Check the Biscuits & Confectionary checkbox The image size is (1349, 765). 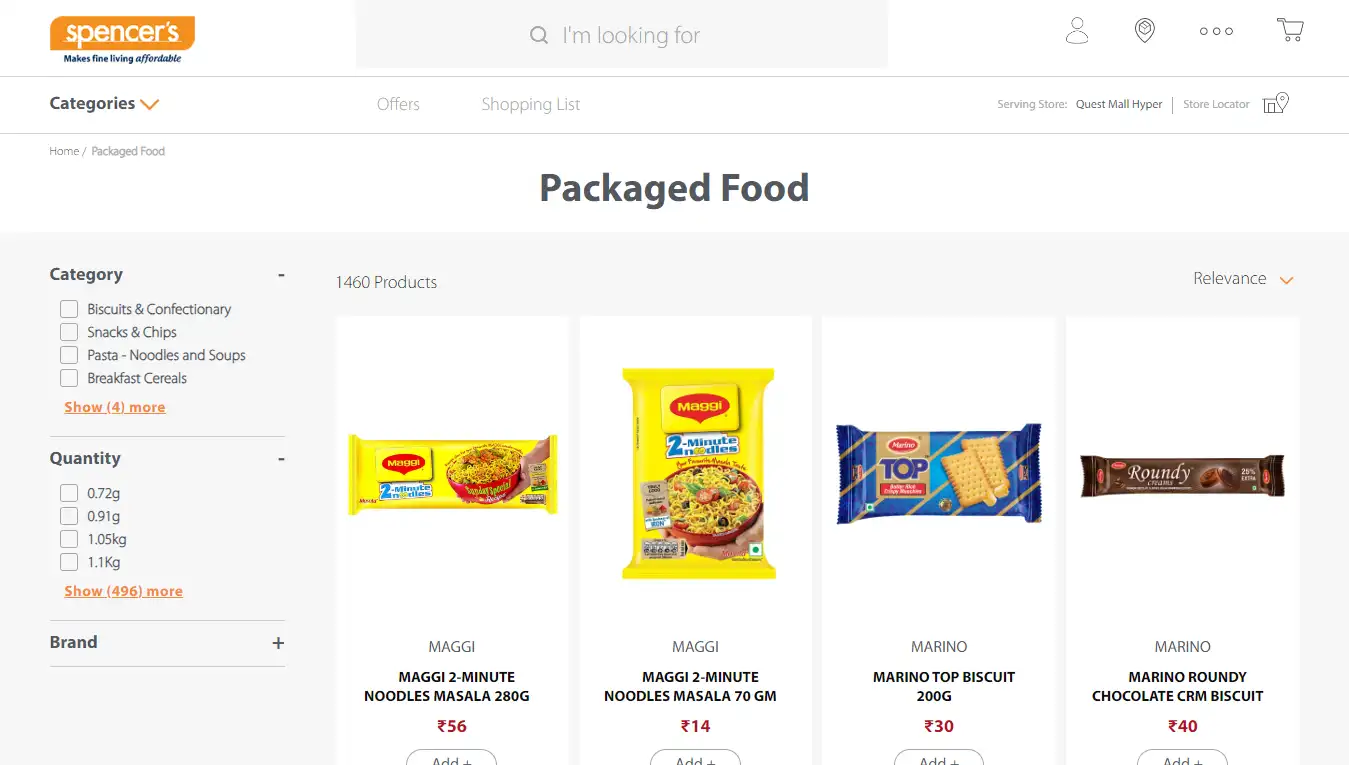coord(69,309)
